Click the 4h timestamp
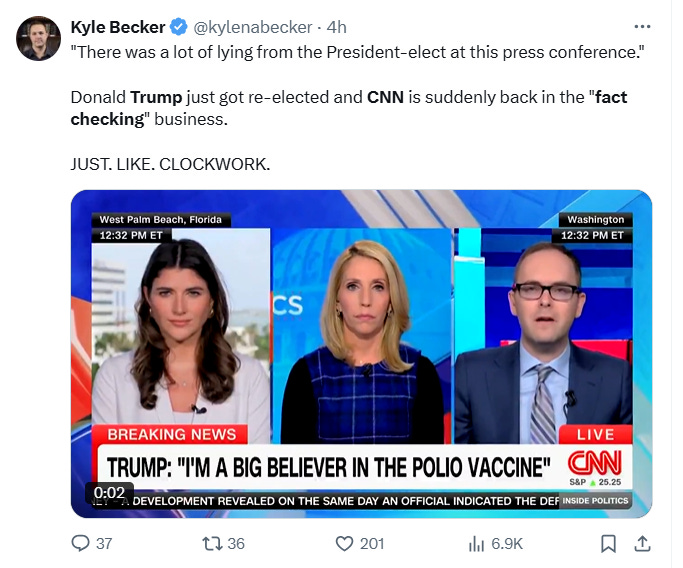 click(336, 27)
